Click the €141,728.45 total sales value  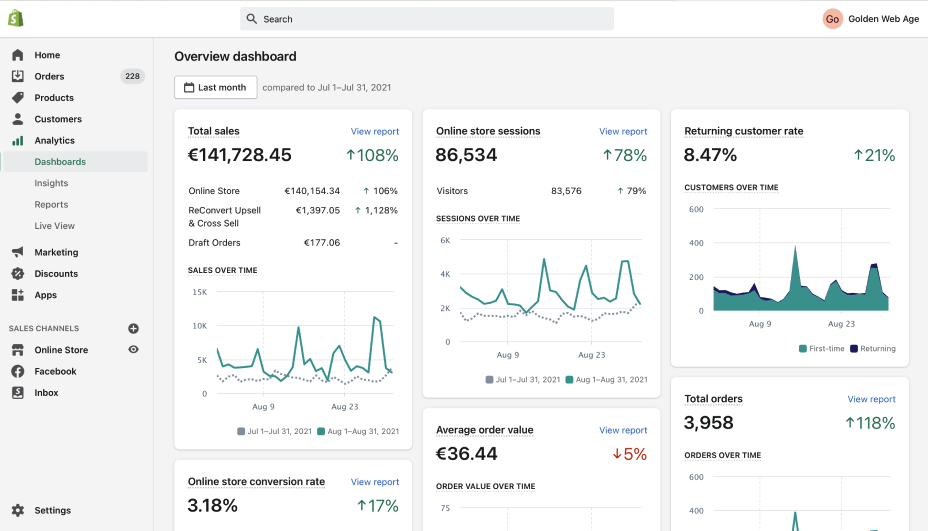click(x=240, y=155)
